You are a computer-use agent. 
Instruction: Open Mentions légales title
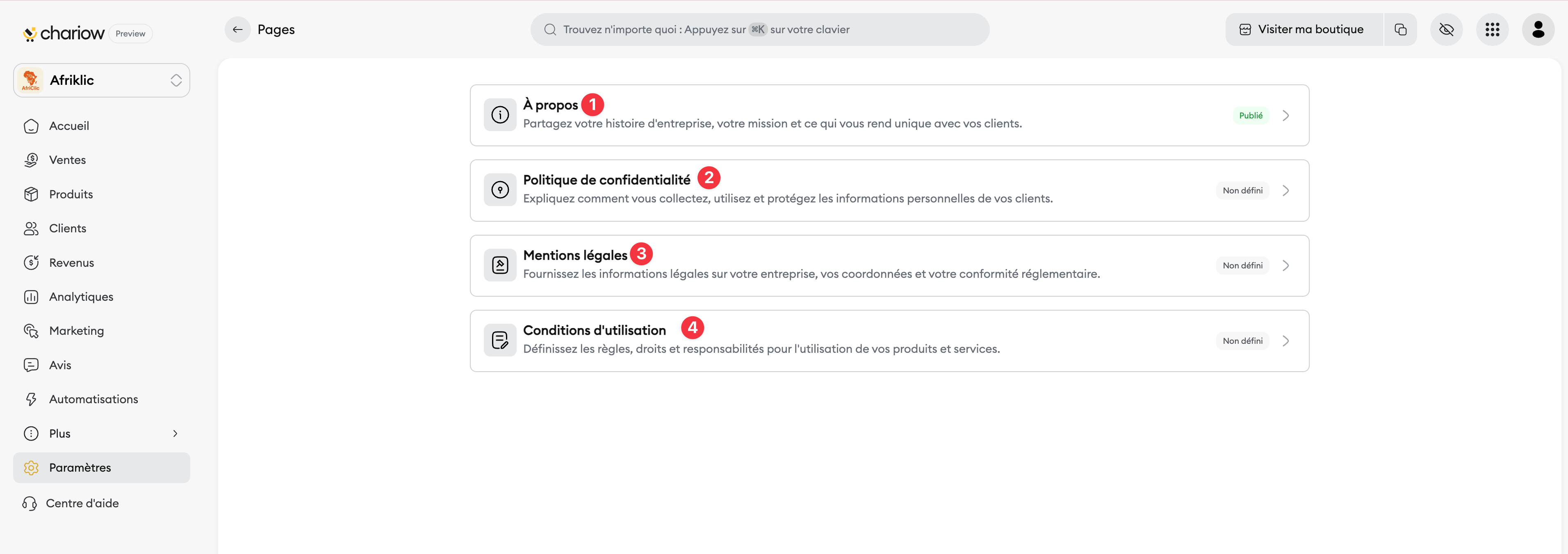(574, 255)
